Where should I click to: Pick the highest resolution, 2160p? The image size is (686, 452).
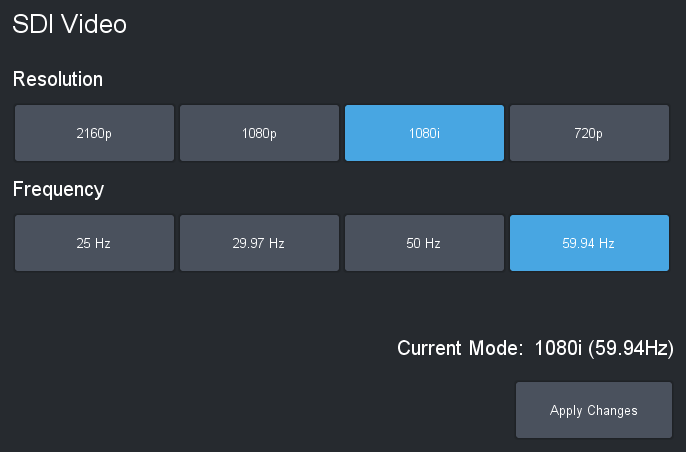tap(94, 133)
